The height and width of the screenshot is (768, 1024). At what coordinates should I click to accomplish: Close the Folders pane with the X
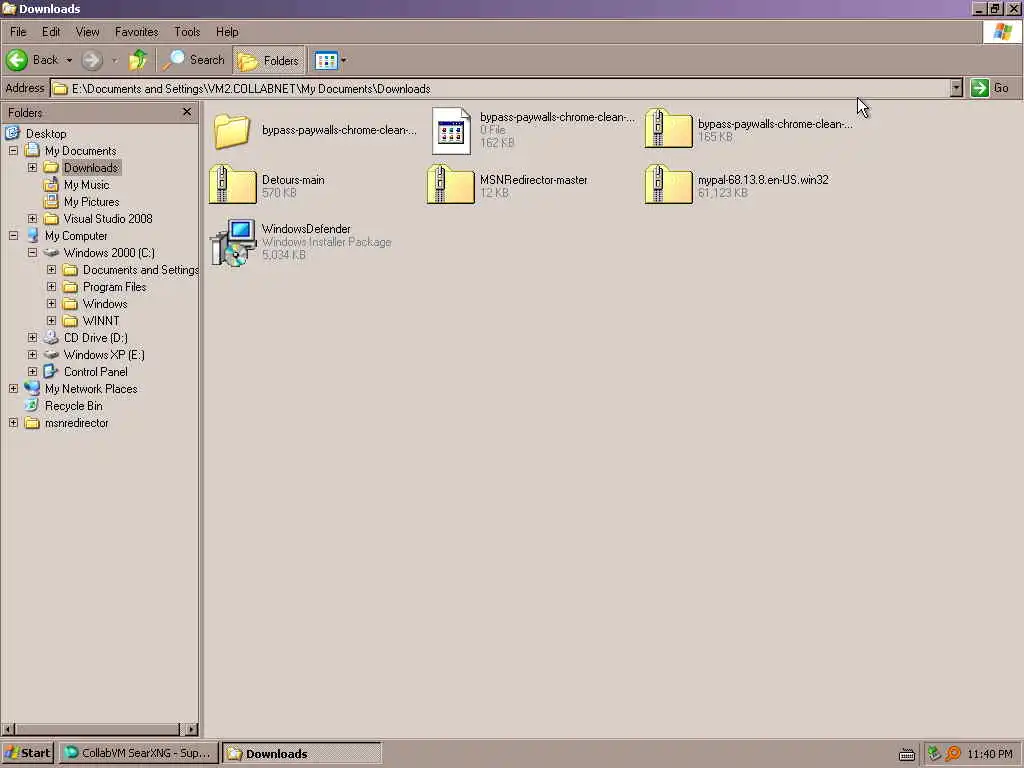[187, 112]
